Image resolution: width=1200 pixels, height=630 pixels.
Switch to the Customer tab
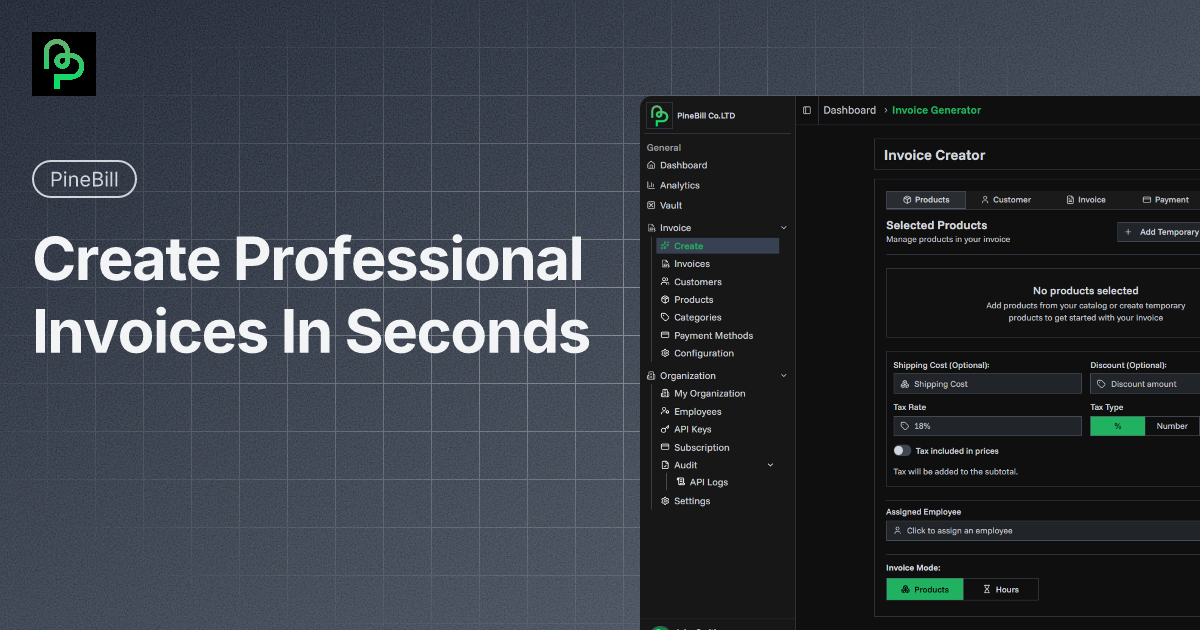pos(1006,199)
